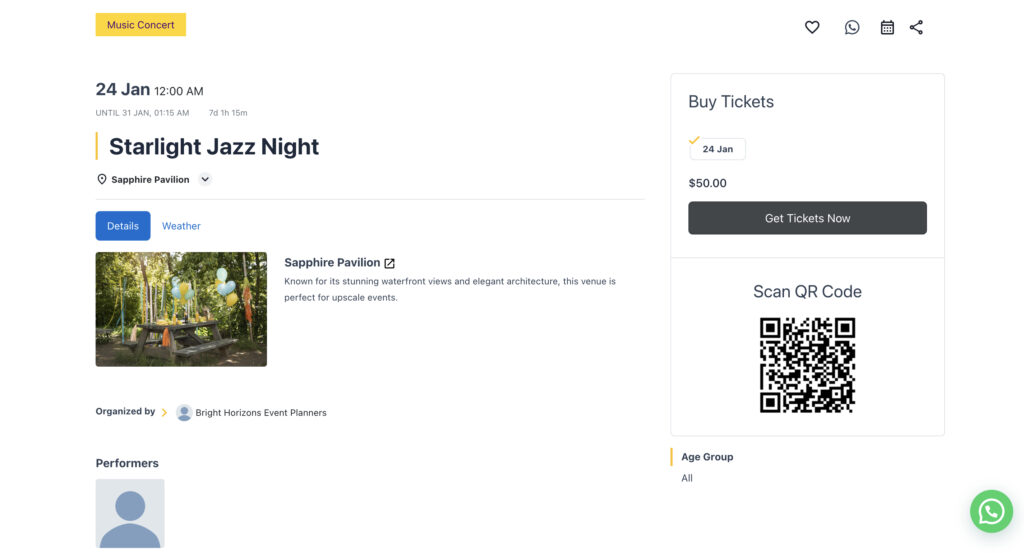Click location pin icon beside Sapphire Pavilion
The height and width of the screenshot is (553, 1024).
pos(101,180)
